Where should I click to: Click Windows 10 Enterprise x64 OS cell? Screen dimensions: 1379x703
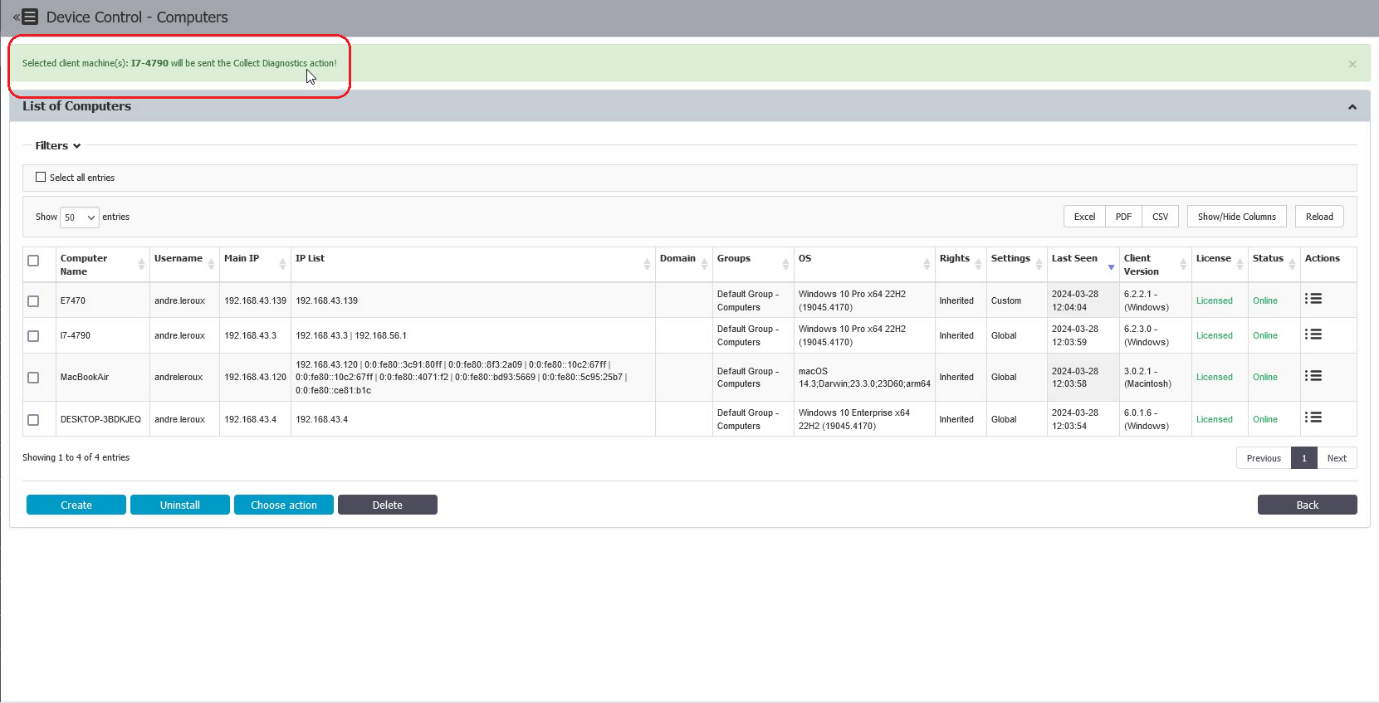click(854, 419)
